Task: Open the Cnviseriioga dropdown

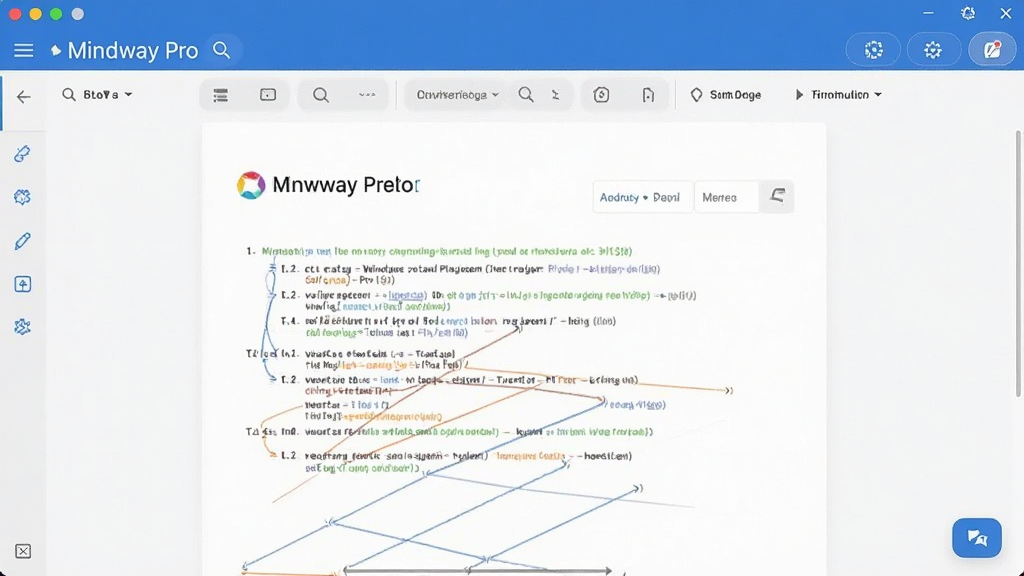Action: tap(457, 95)
